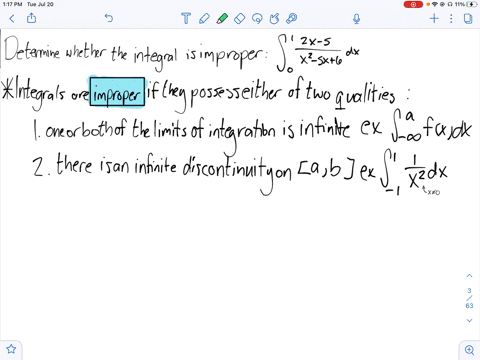Select the Lasso selection tool
480x360 pixels.
257,18
